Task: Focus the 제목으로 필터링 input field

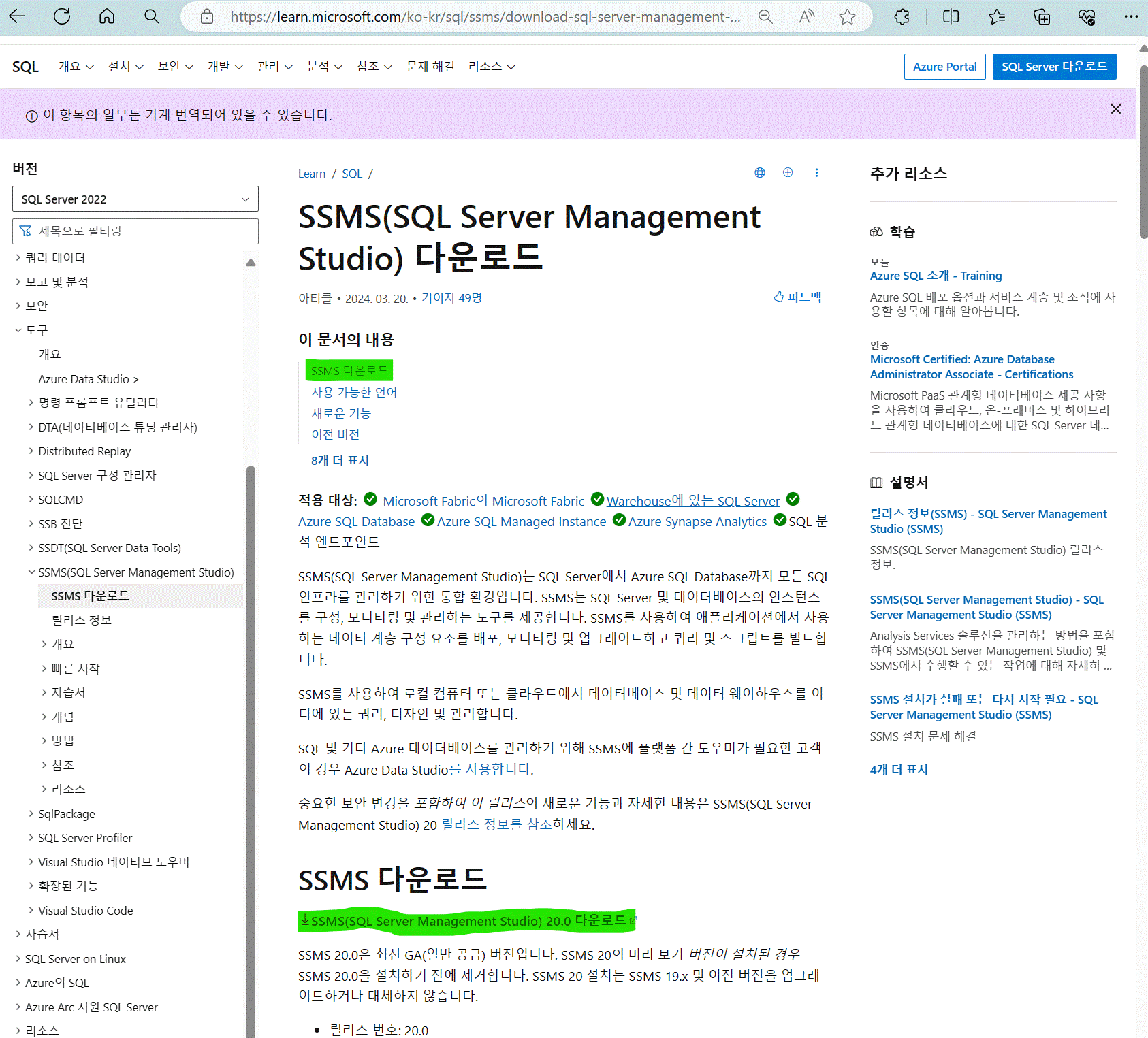Action: pyautogui.click(x=135, y=231)
